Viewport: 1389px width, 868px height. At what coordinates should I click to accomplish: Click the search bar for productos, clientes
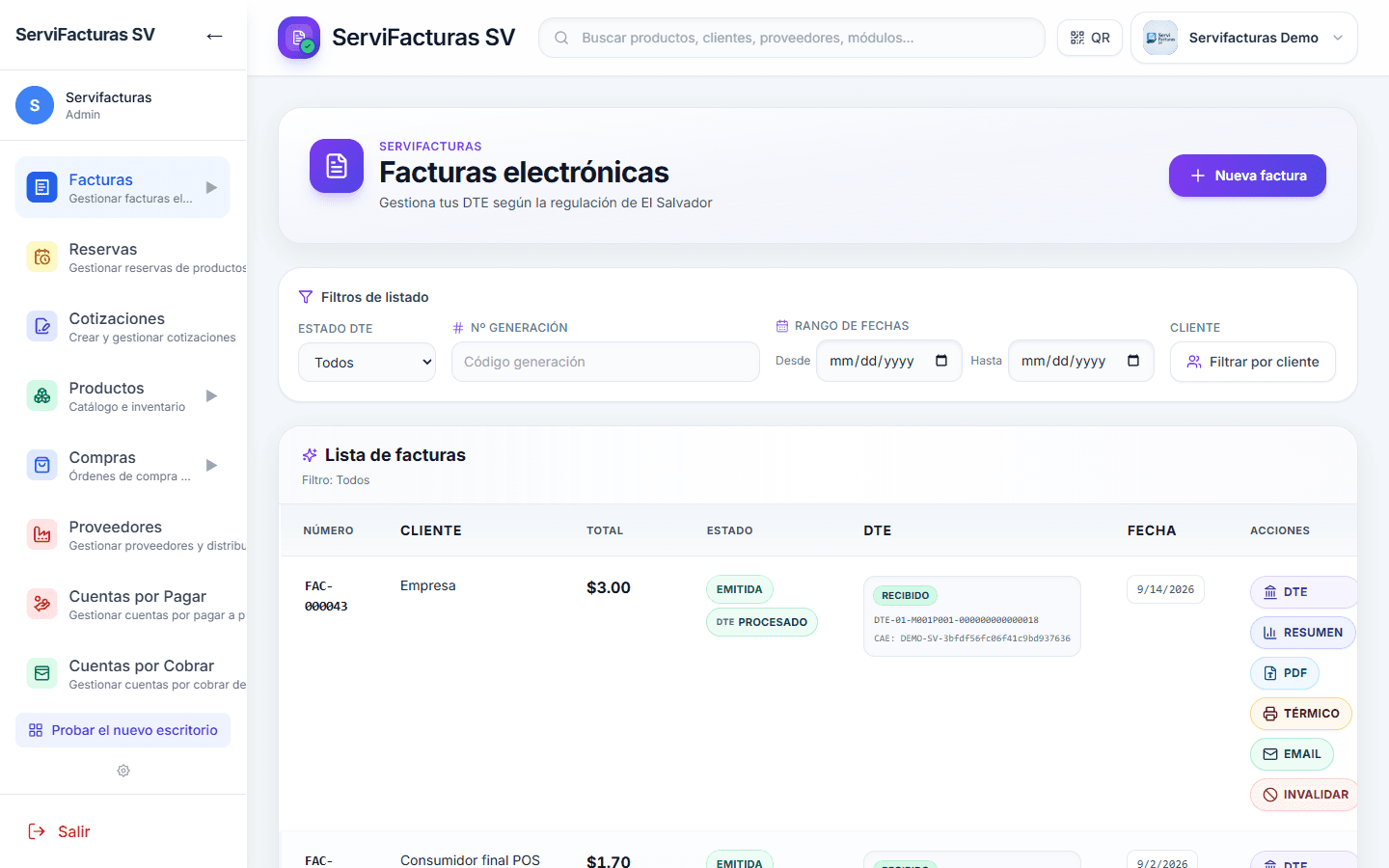(x=791, y=38)
